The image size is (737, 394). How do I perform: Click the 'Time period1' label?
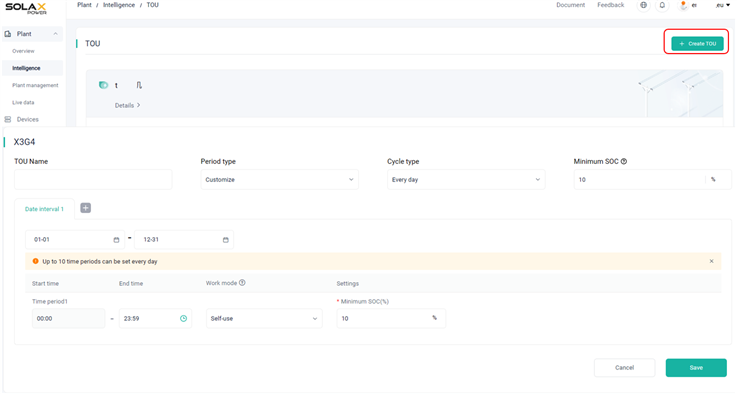click(x=50, y=301)
